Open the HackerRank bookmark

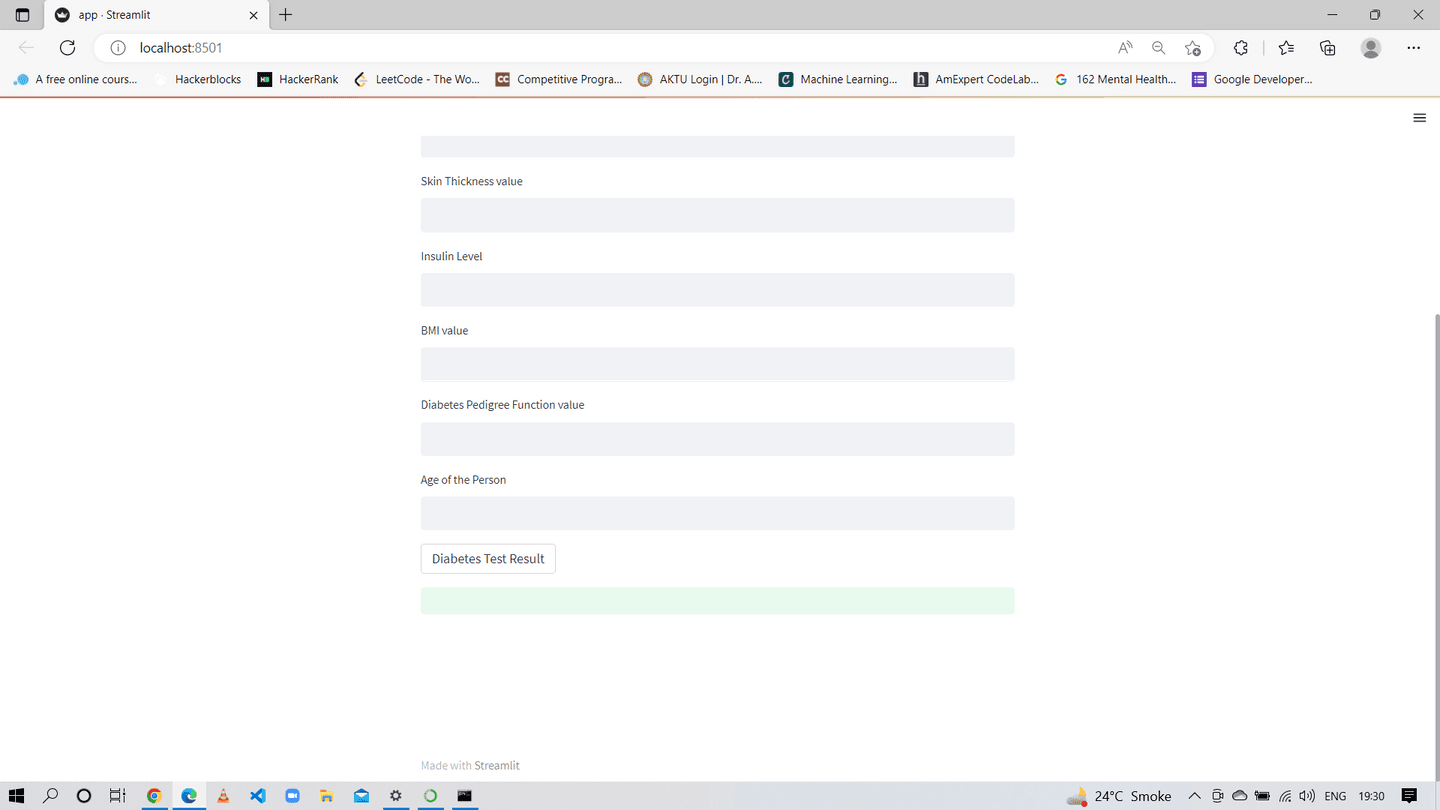point(298,79)
